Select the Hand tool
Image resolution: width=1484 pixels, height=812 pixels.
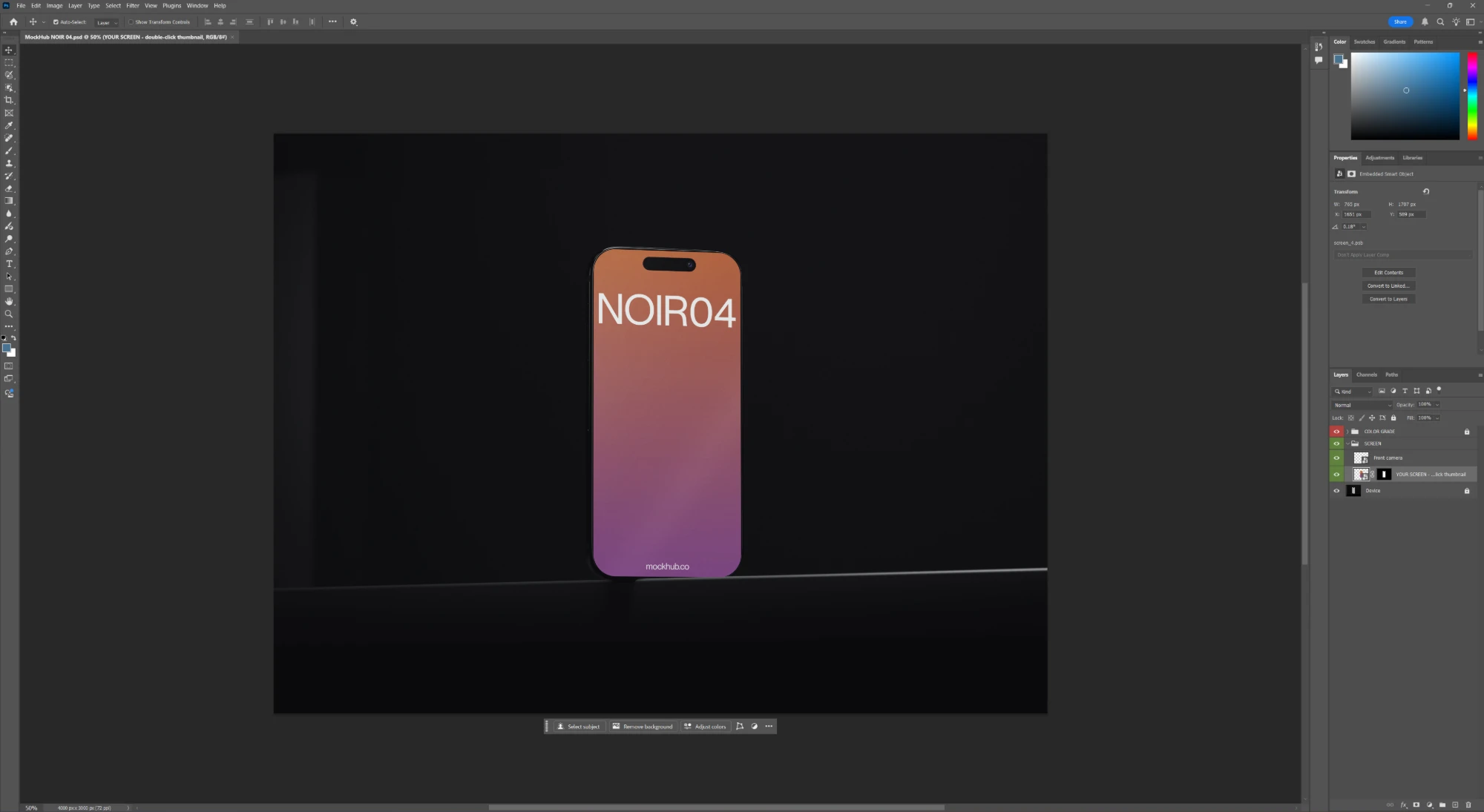click(x=9, y=302)
